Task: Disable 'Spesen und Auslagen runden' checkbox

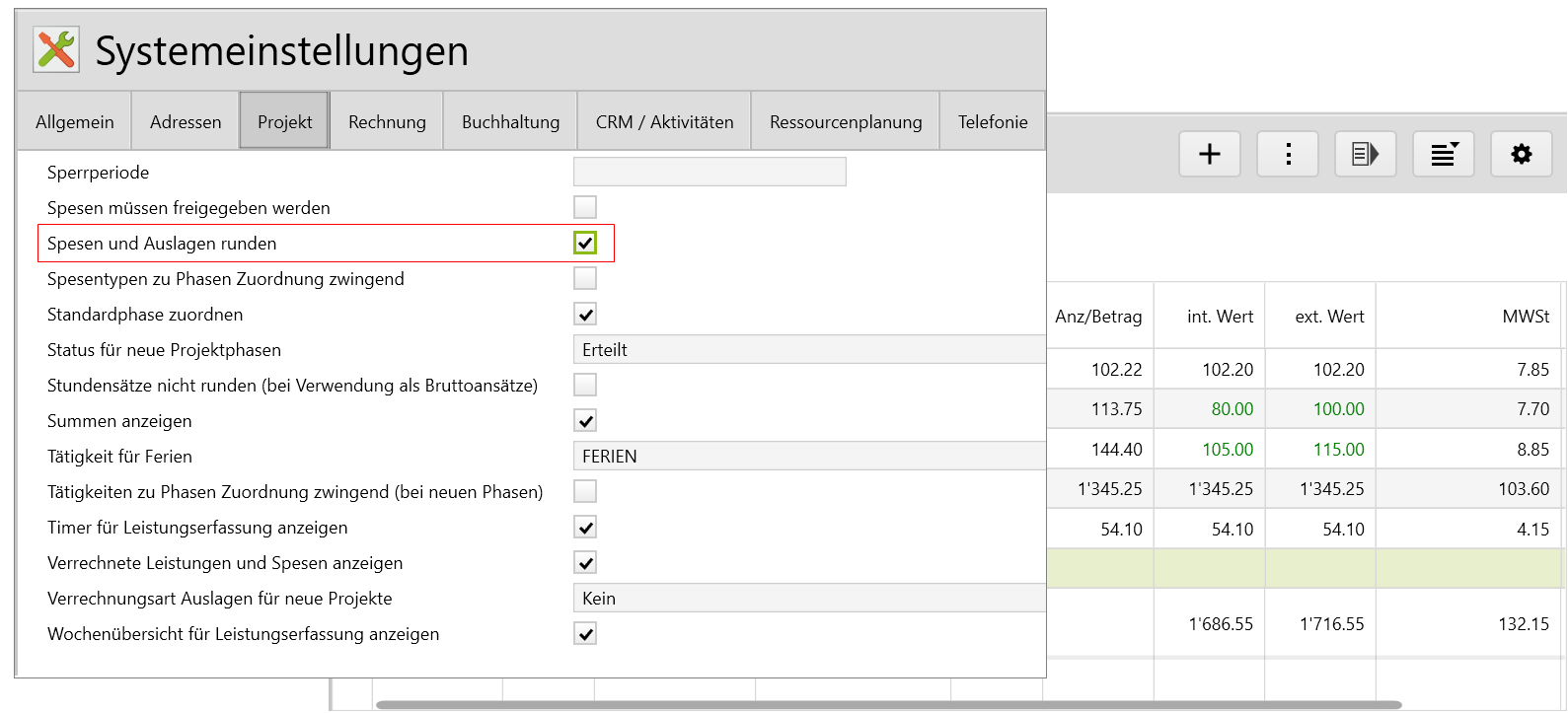Action: [585, 243]
